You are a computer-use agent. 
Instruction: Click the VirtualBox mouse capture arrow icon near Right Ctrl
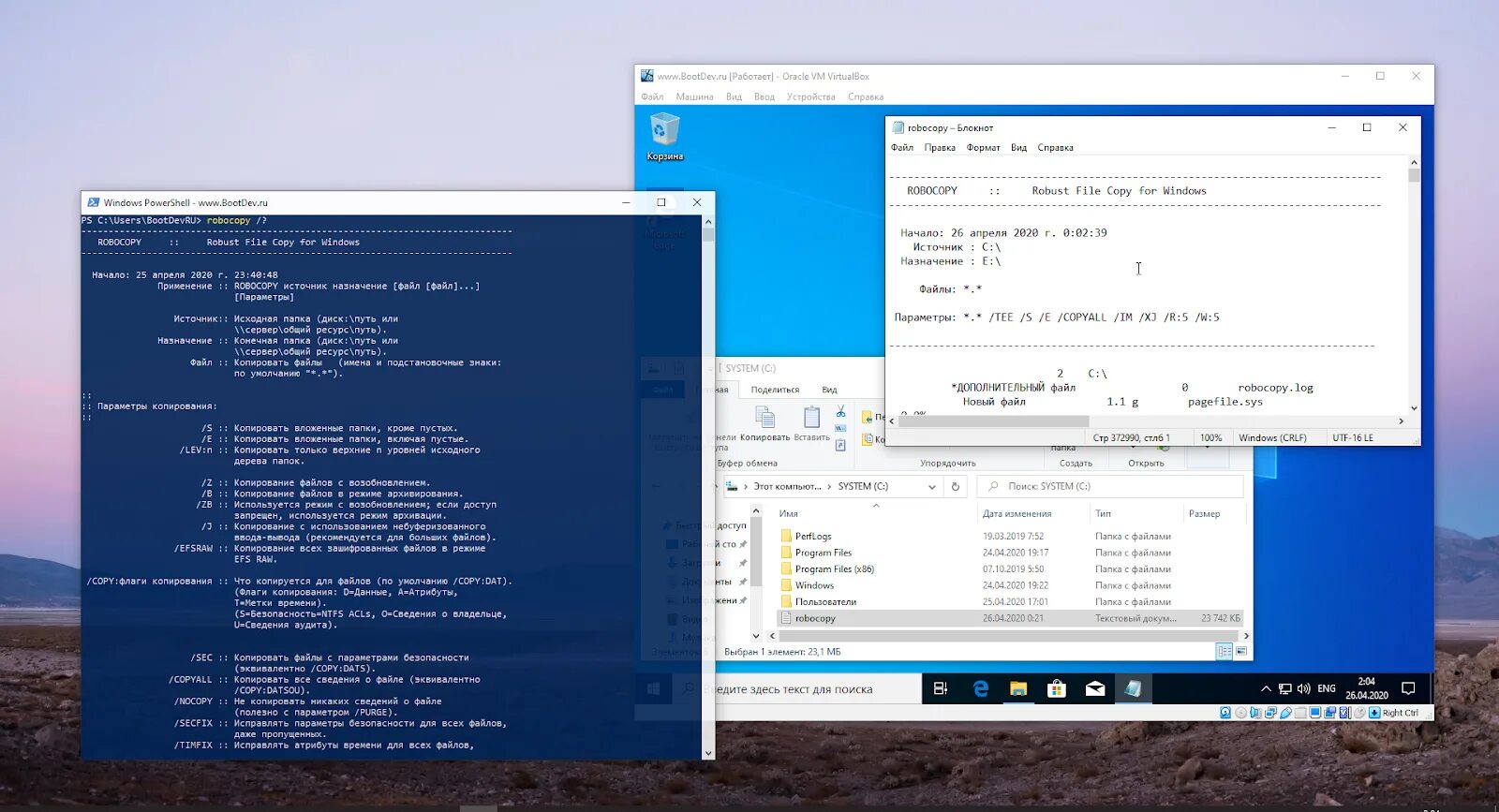point(1374,713)
